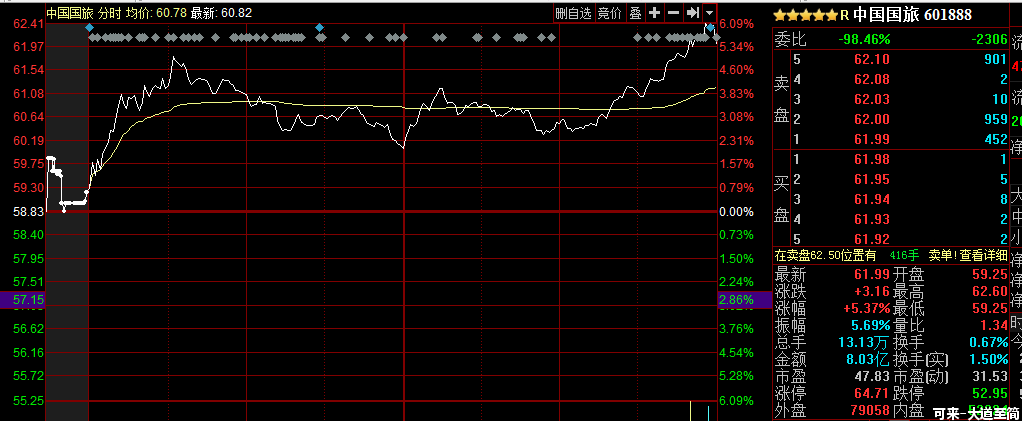Click the minus zoom-out icon in chart toolbar

pos(673,13)
